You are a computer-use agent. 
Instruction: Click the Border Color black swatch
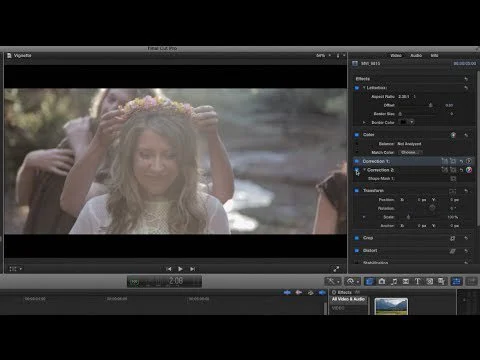pos(403,122)
